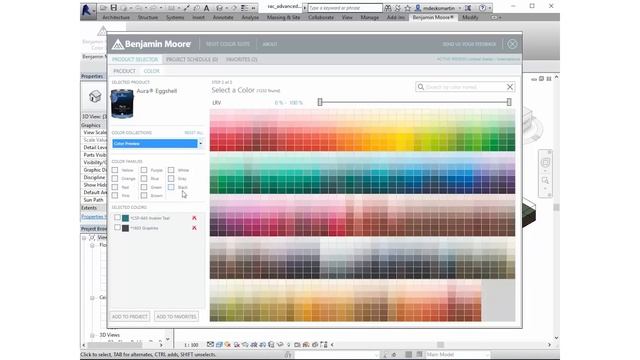640x360 pixels.
Task: Toggle the Brown color family checkbox
Action: 144,196
